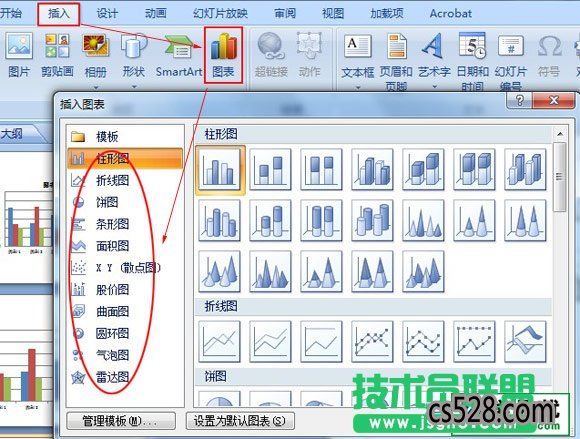Open the 审阅 ribbon tab

point(285,14)
